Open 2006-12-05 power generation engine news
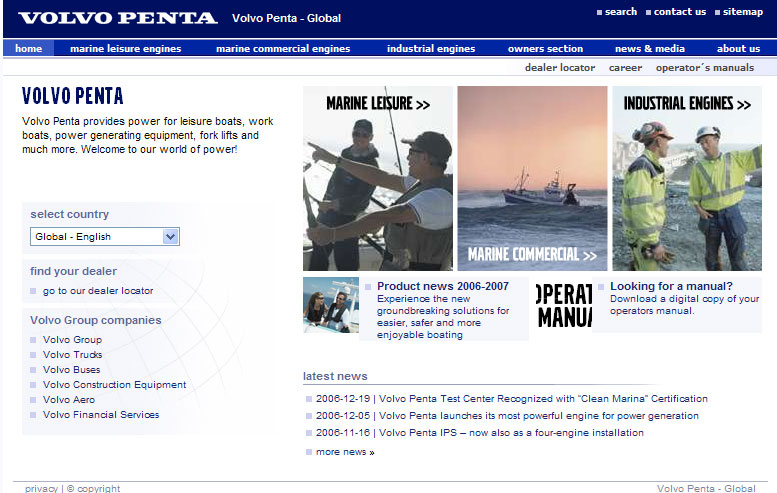 tap(507, 416)
